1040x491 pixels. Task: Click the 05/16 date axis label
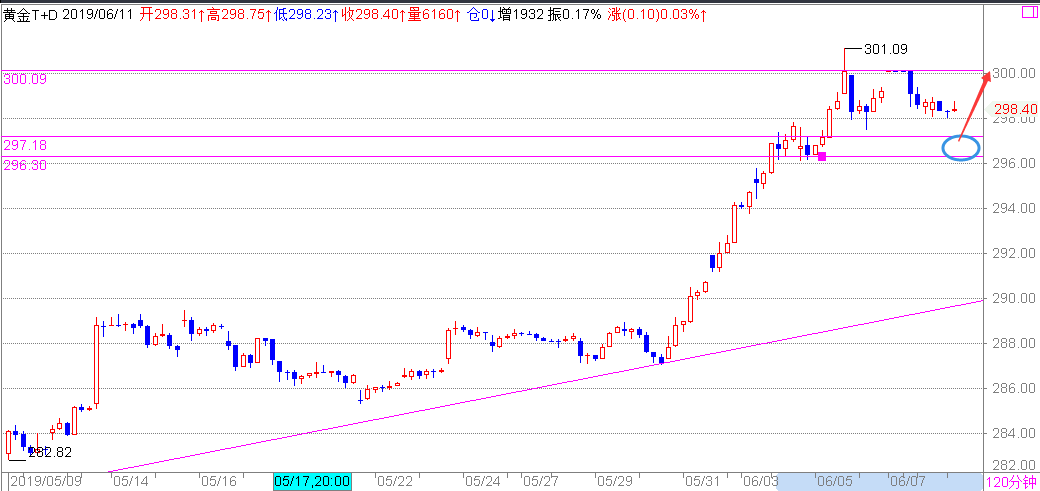[218, 481]
